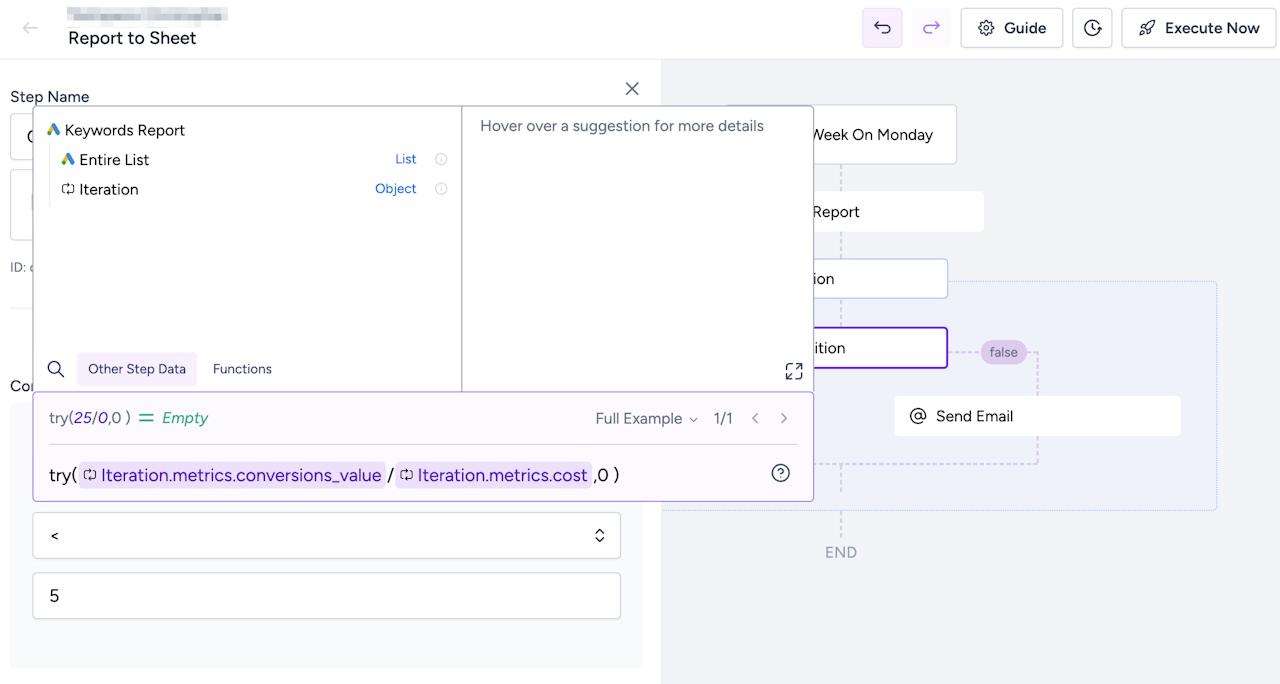Click the Execute Now button

[x=1199, y=28]
